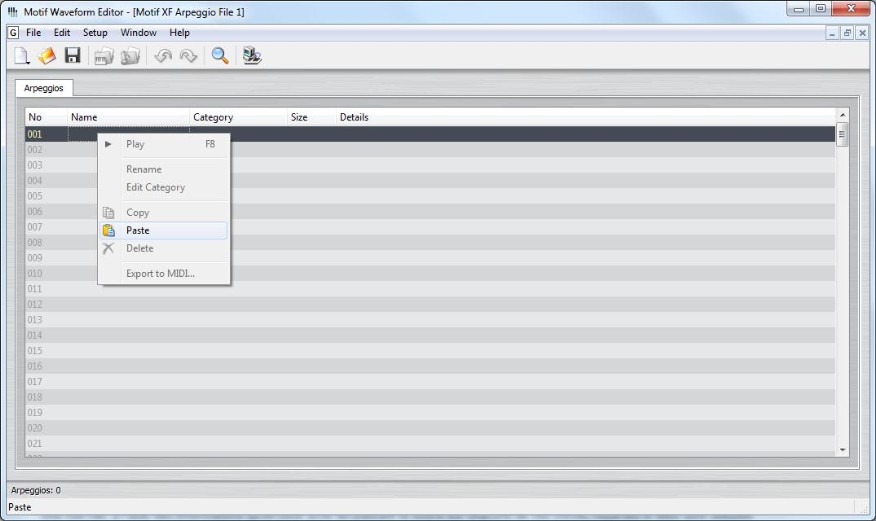This screenshot has width=876, height=521.
Task: Select arpeggio row 001
Action: coord(430,134)
